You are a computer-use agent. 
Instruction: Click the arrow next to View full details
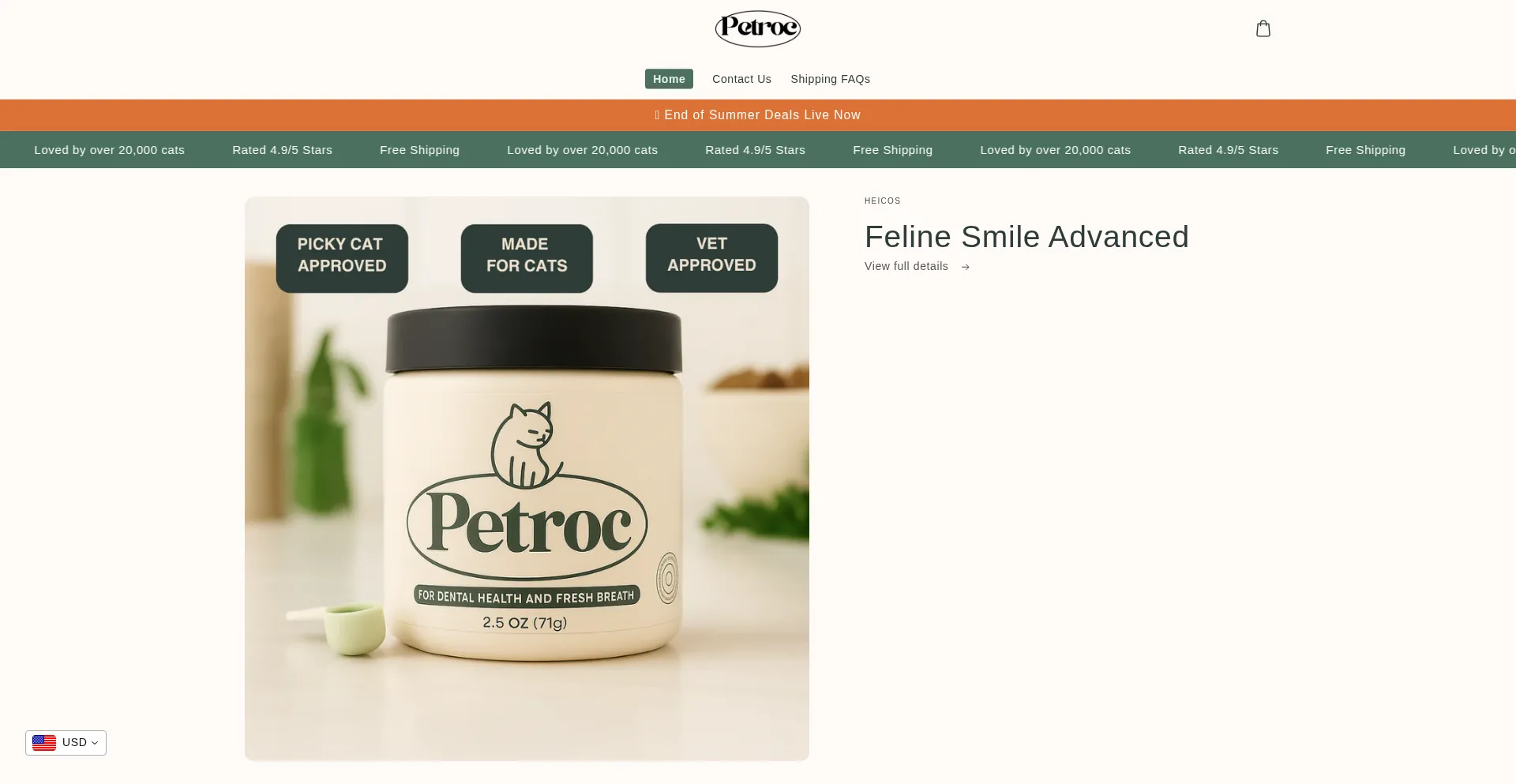tap(965, 267)
